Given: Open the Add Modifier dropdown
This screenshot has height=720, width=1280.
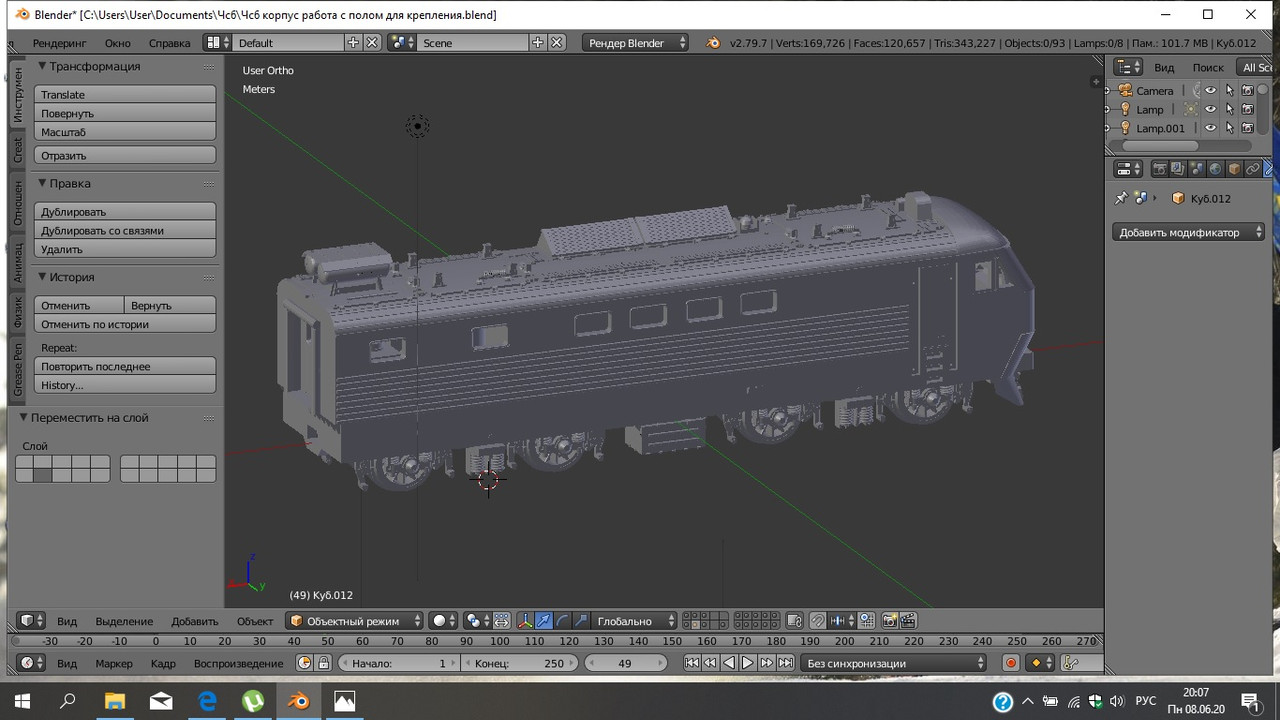Looking at the screenshot, I should 1188,232.
